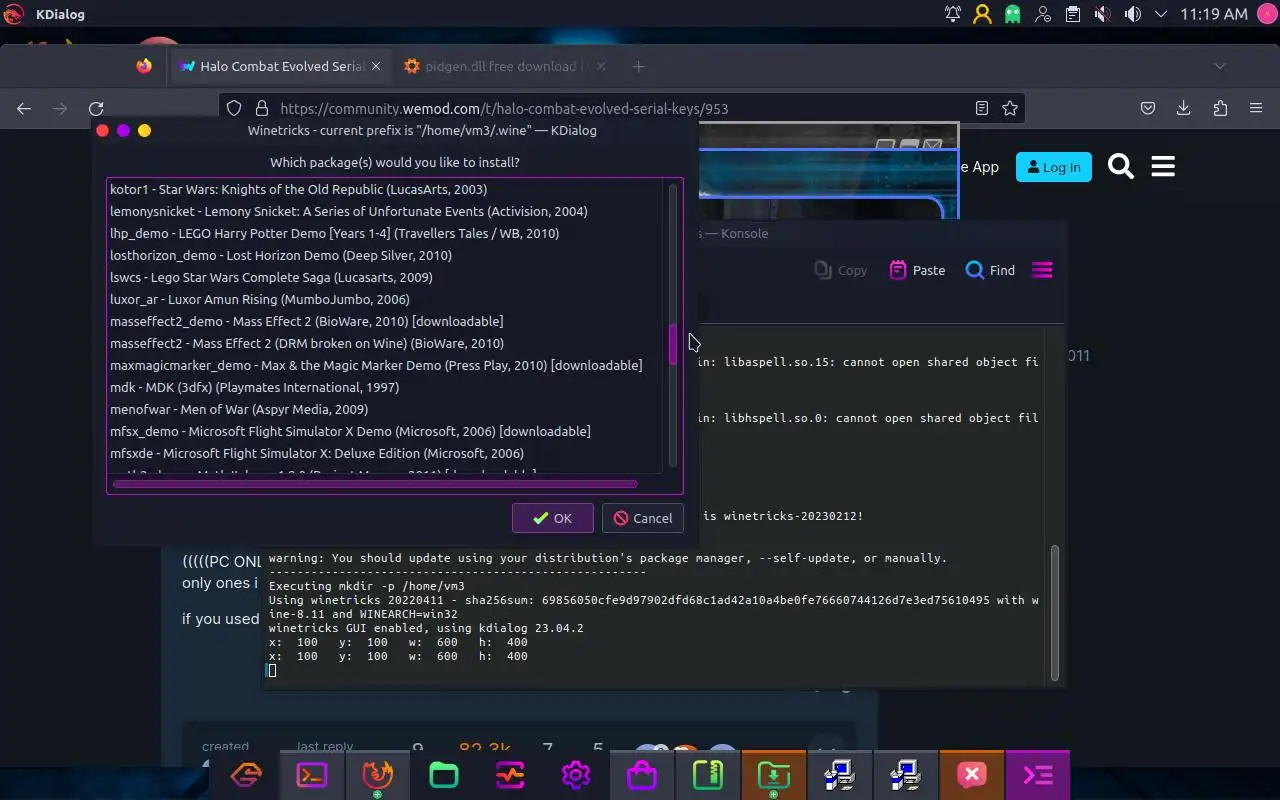Open the clipboard tray icon

point(1072,14)
